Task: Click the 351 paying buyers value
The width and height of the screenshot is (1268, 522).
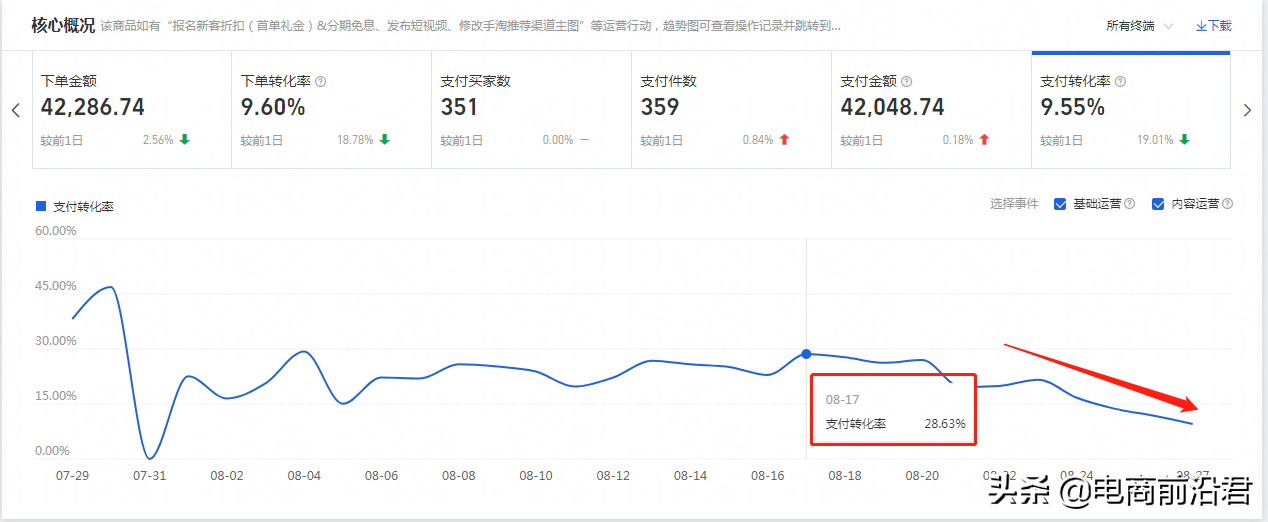Action: click(459, 107)
